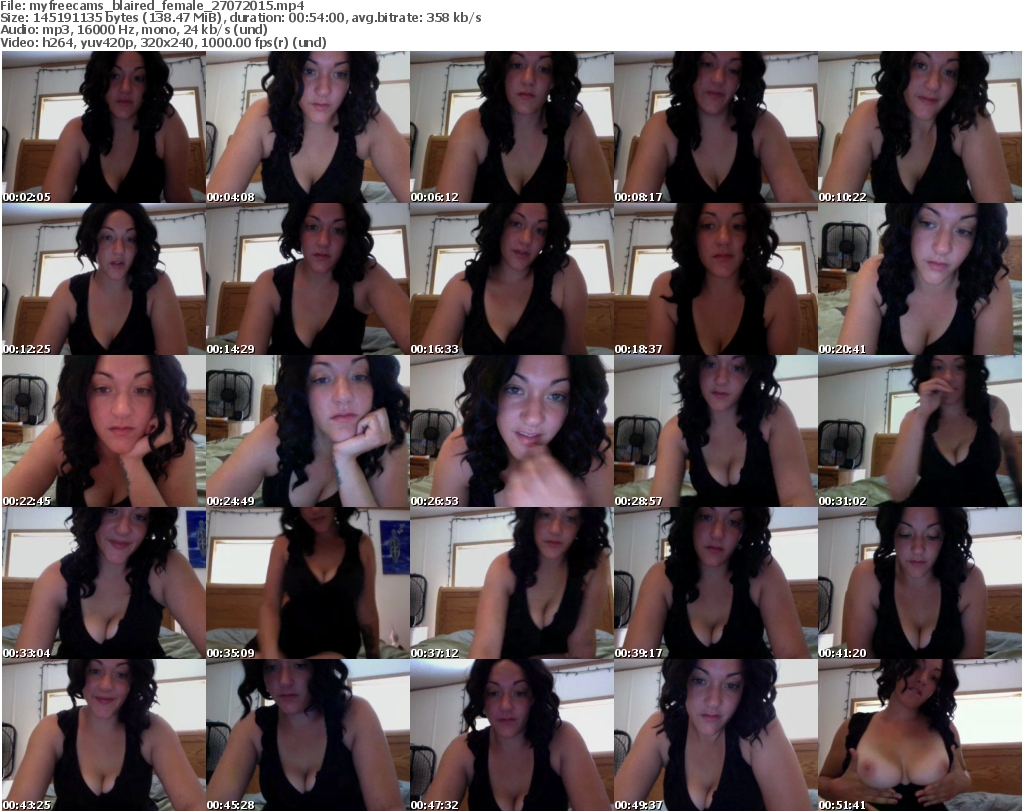Click the 00:33:04 thumbnail

[x=104, y=583]
